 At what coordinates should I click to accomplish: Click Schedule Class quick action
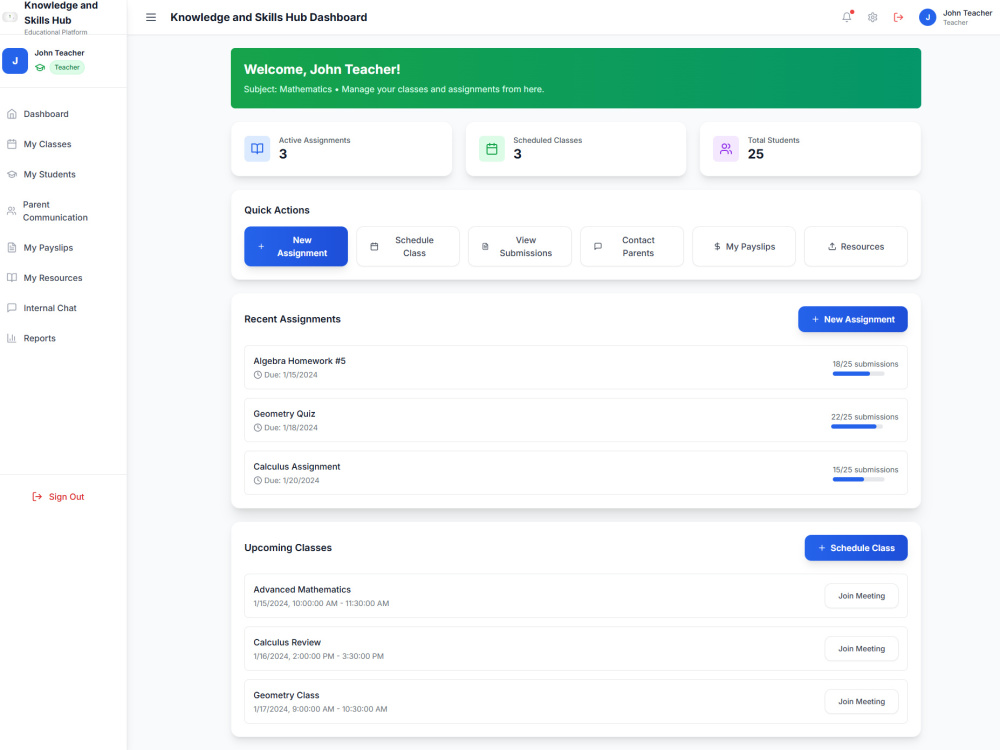pos(408,246)
